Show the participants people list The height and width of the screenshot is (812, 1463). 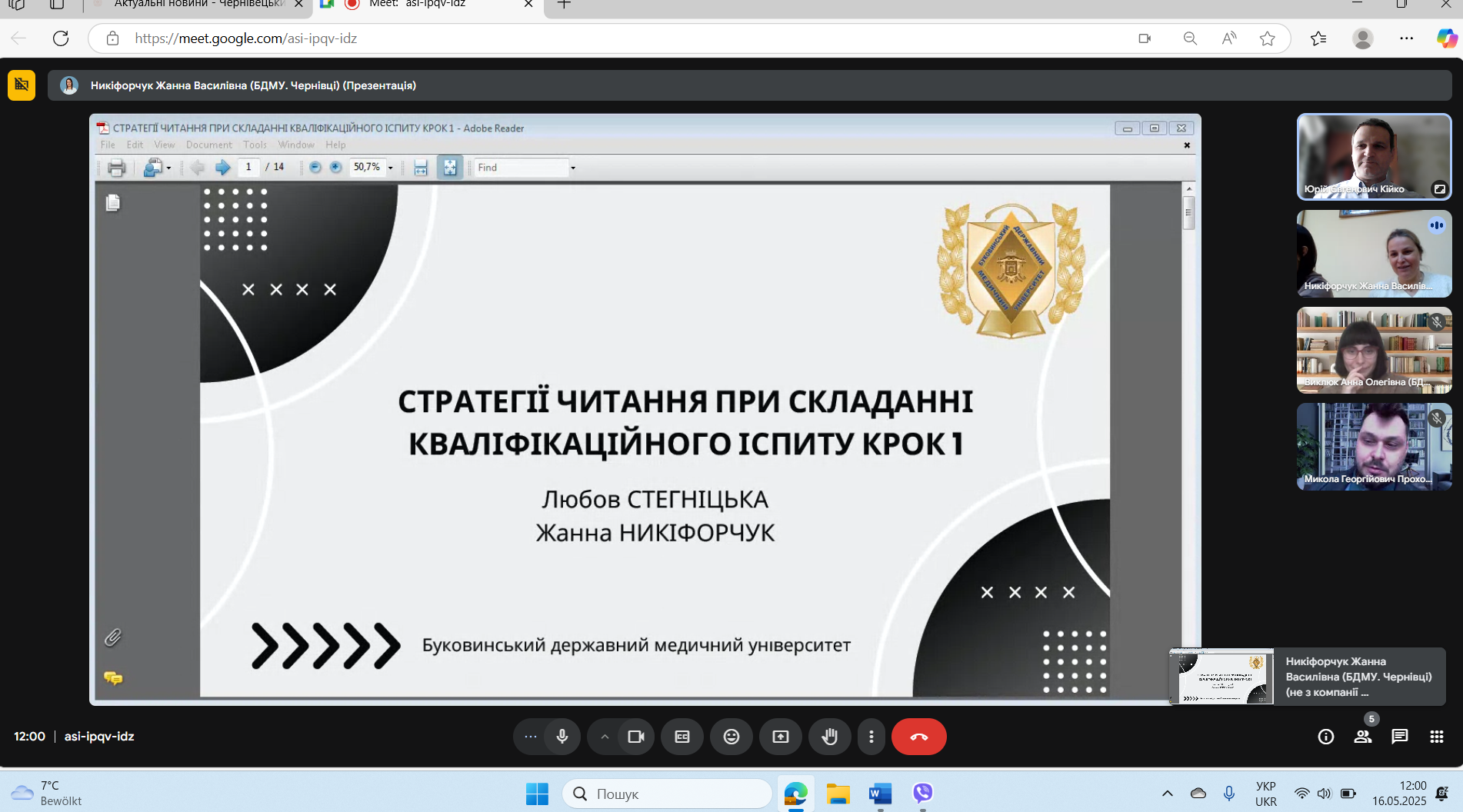[x=1362, y=737]
